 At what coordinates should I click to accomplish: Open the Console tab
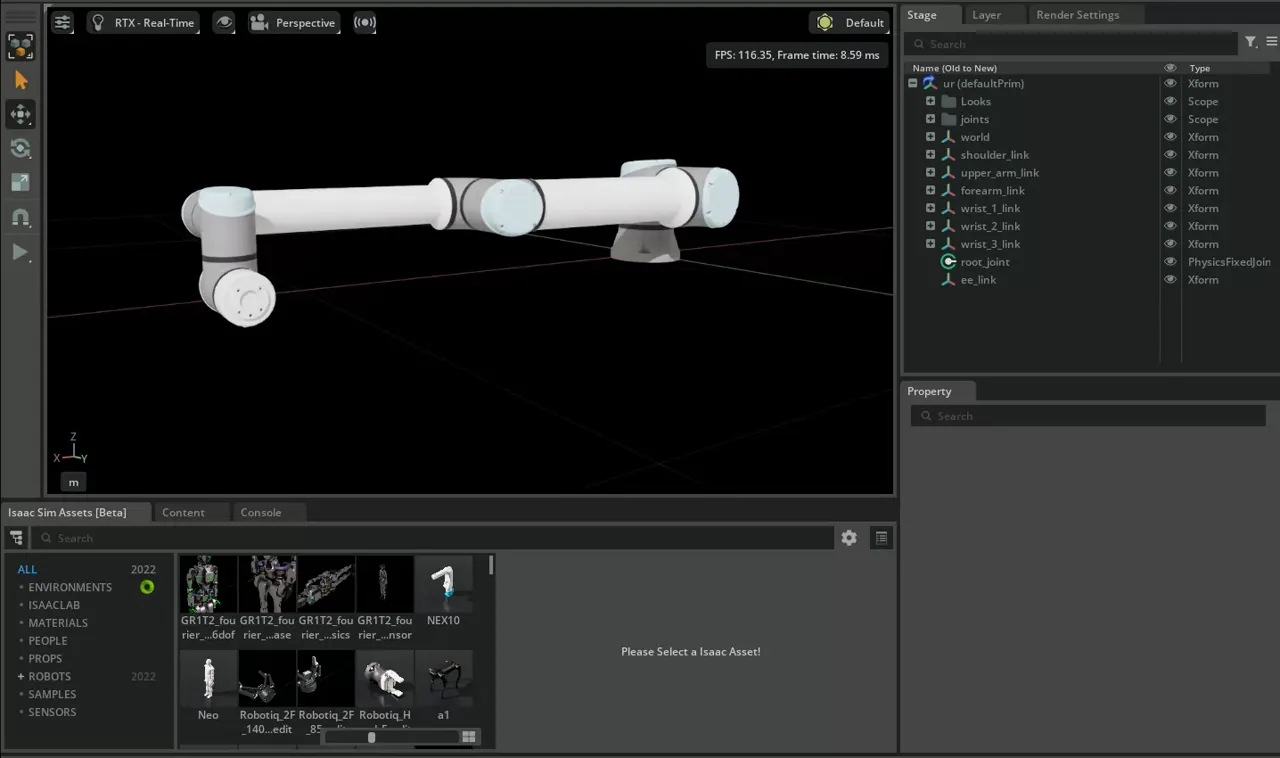(x=261, y=512)
